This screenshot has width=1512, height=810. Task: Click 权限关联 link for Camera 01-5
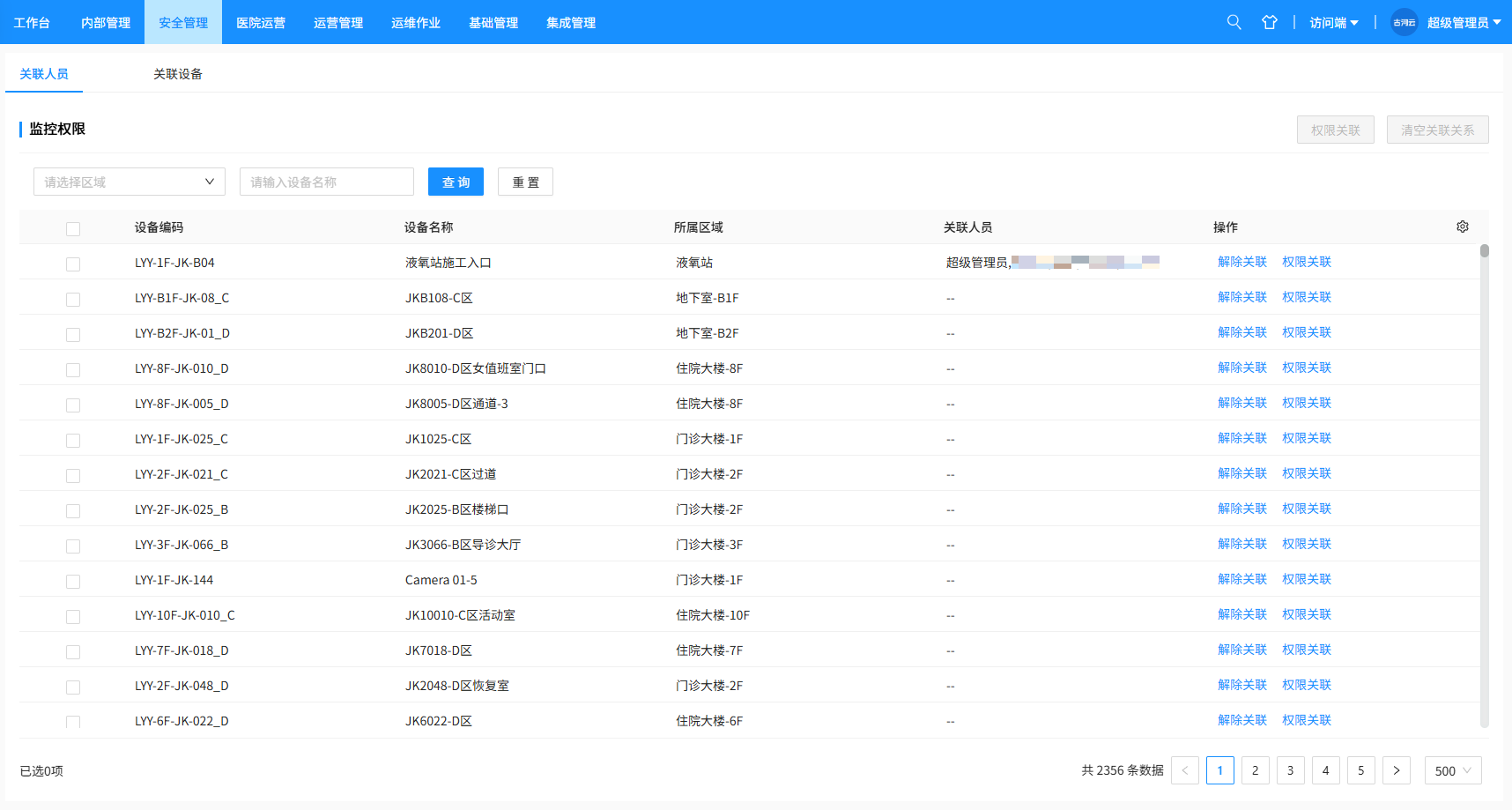[x=1306, y=579]
